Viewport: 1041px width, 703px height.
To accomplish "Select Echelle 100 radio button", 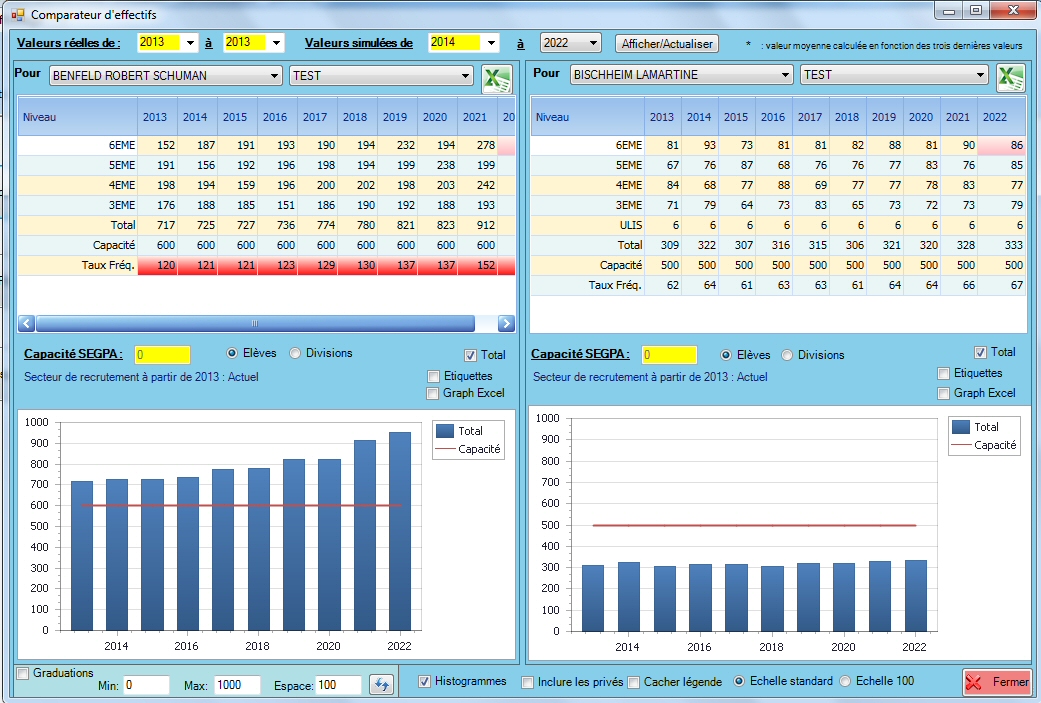I will [x=845, y=681].
